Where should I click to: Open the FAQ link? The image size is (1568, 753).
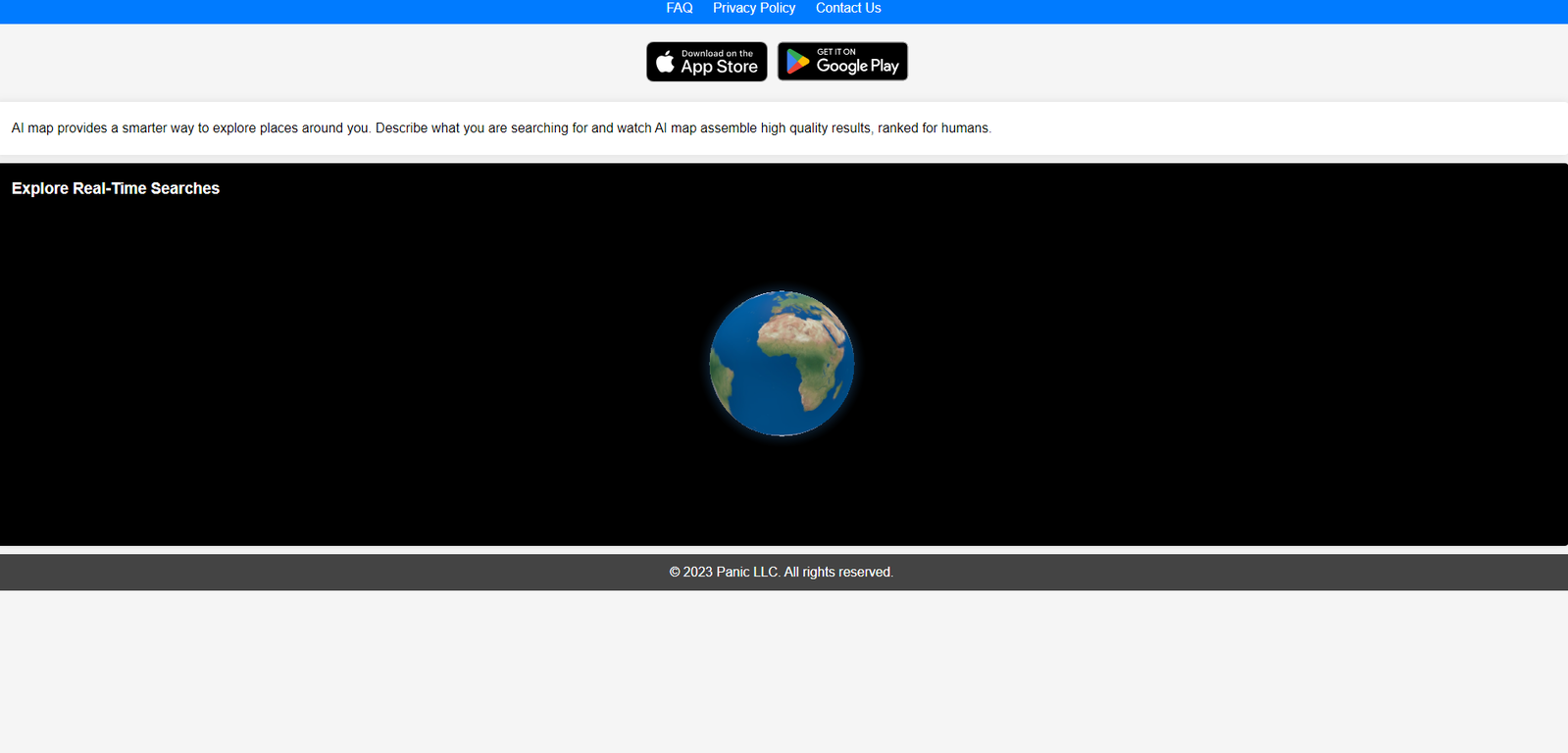pos(680,8)
